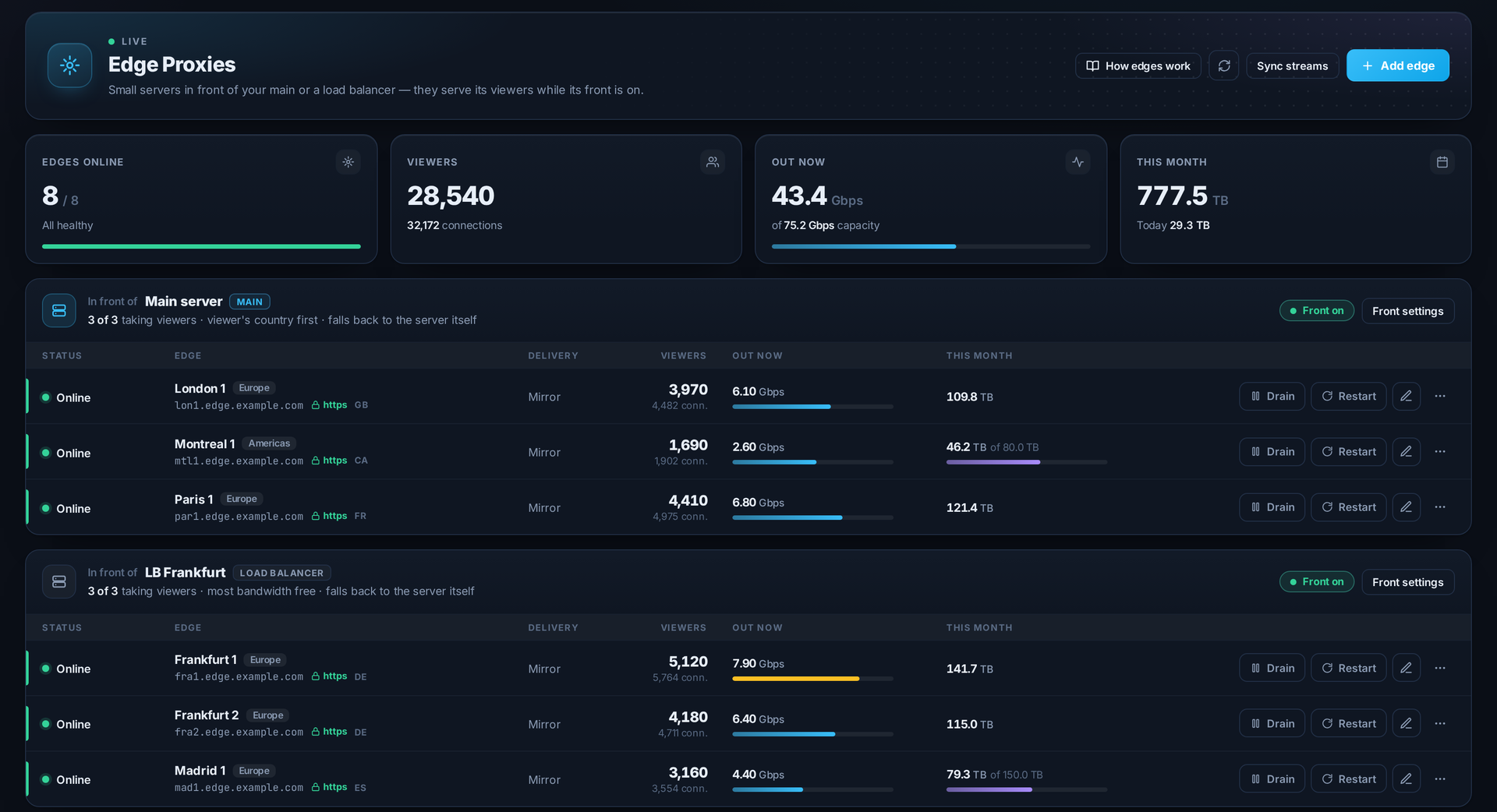Click the refresh icon next to Sync streams
The image size is (1497, 812).
click(1224, 65)
